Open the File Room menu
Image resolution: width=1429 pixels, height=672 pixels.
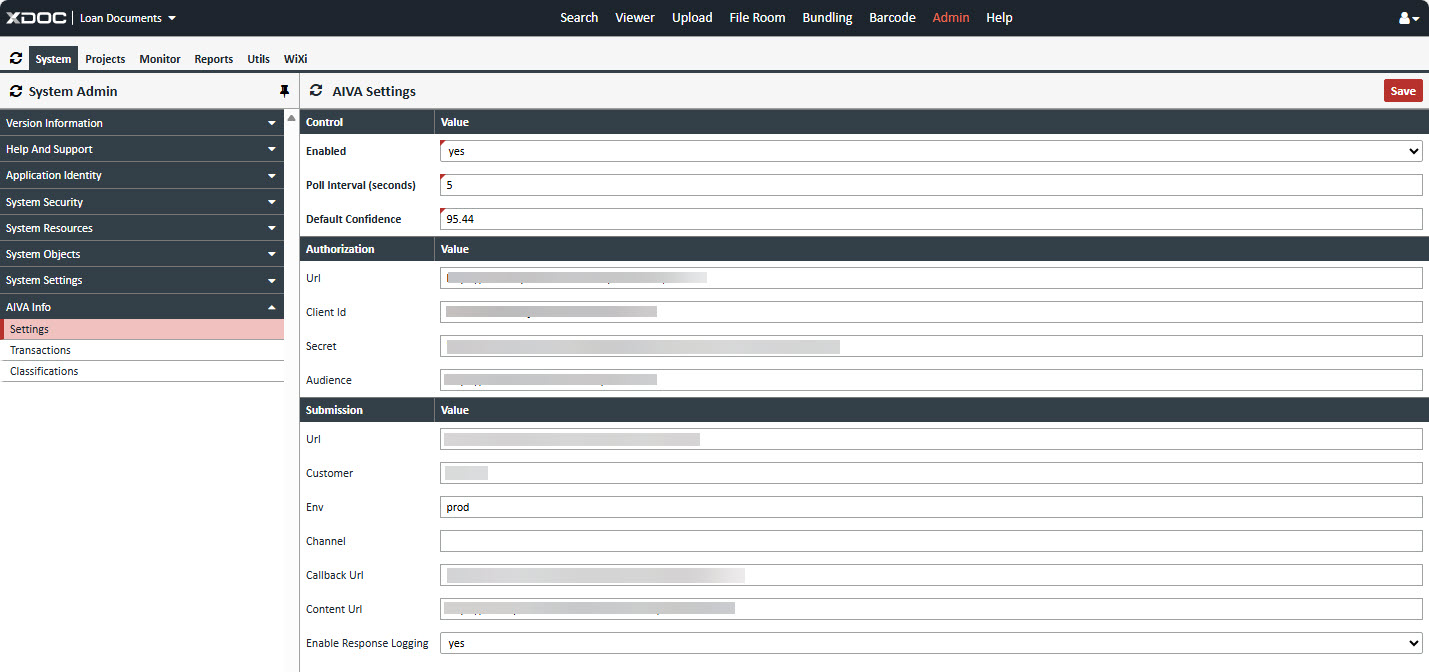click(x=757, y=18)
